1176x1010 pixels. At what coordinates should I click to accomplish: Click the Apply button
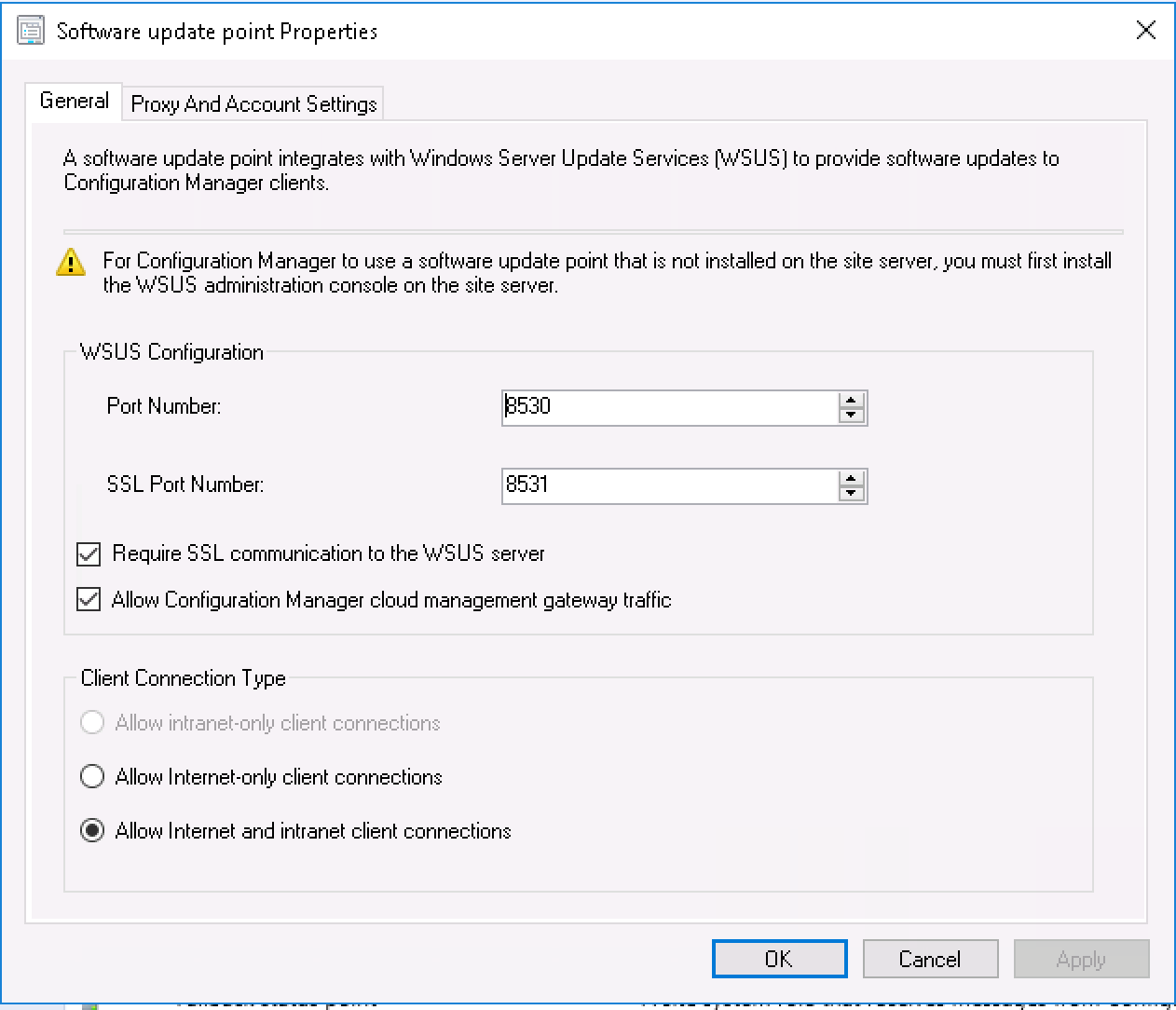tap(1081, 959)
